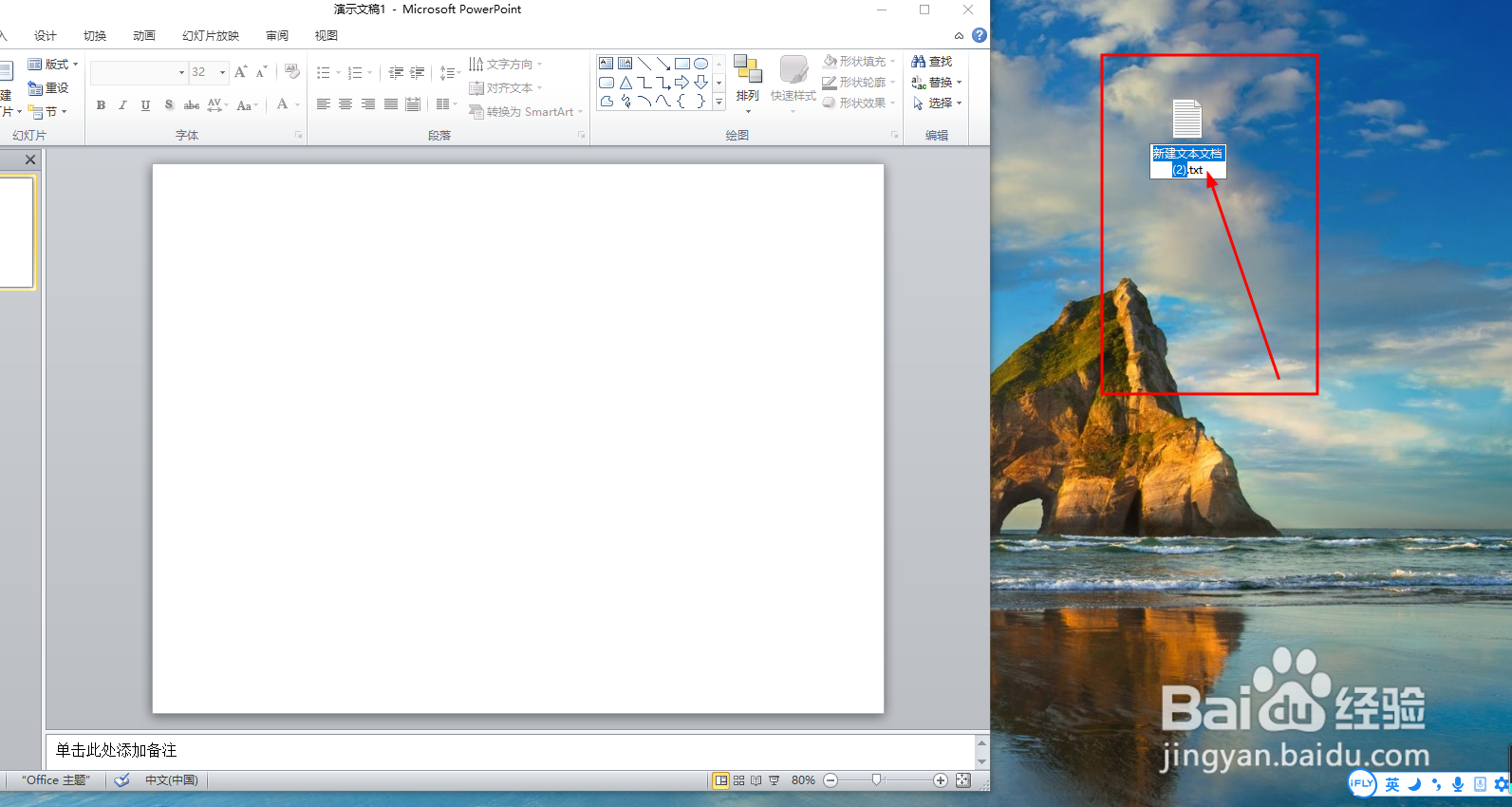Screen dimensions: 1512x807
Task: Select the oval shape
Action: [700, 64]
